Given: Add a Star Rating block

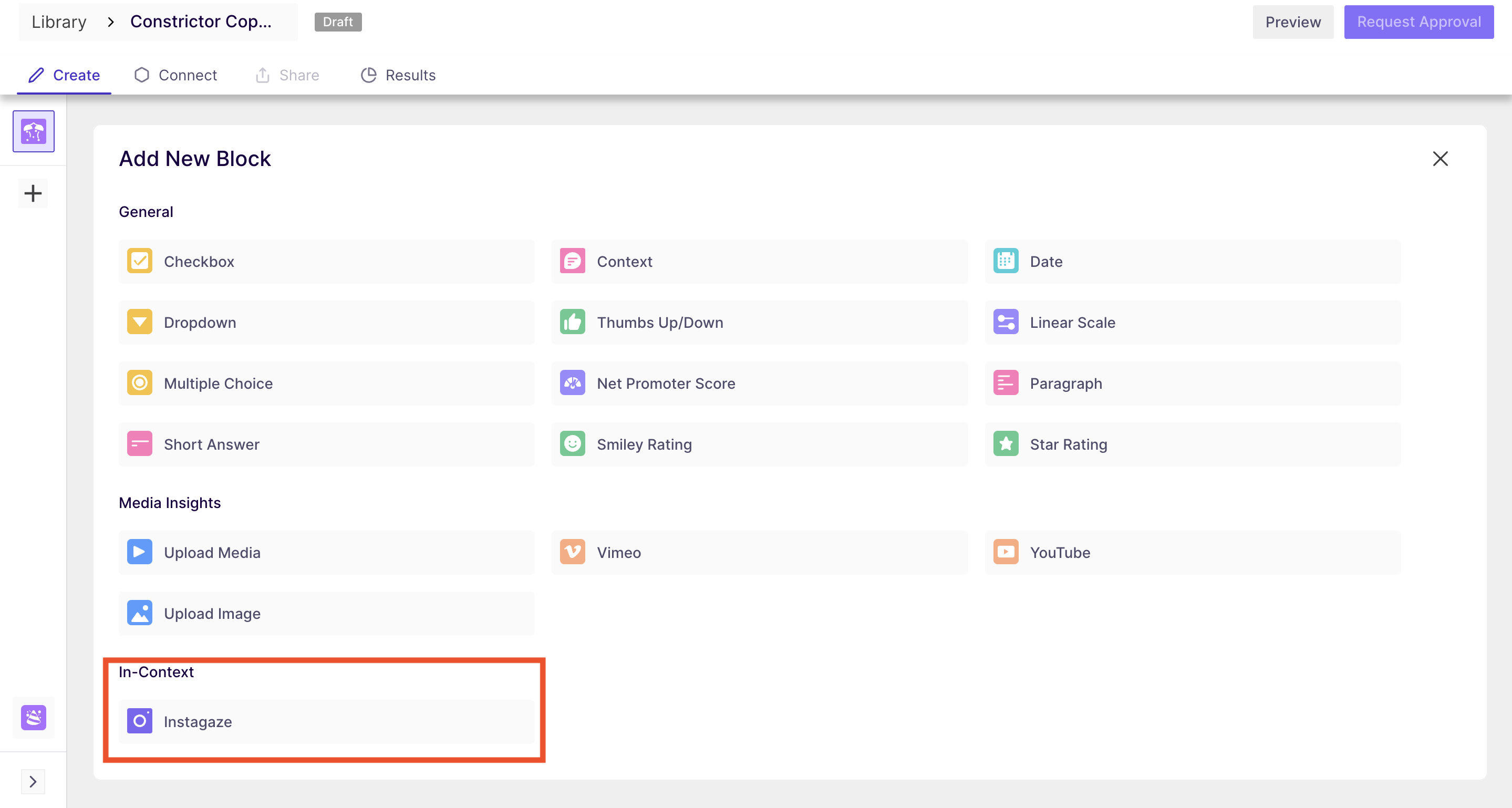Looking at the screenshot, I should (1193, 445).
